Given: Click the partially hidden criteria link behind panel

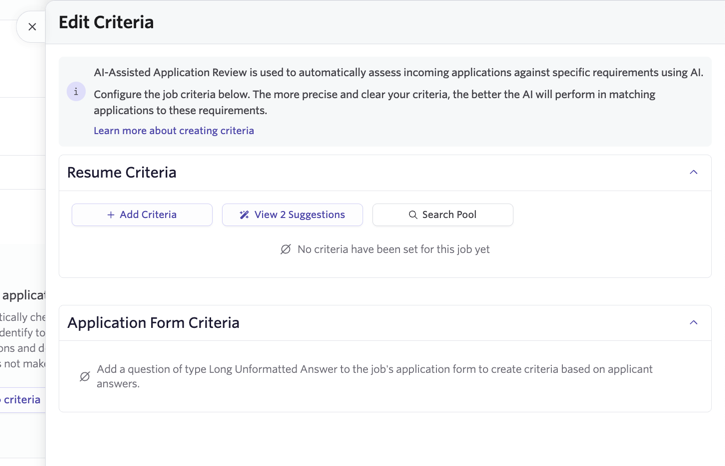Looking at the screenshot, I should point(21,400).
